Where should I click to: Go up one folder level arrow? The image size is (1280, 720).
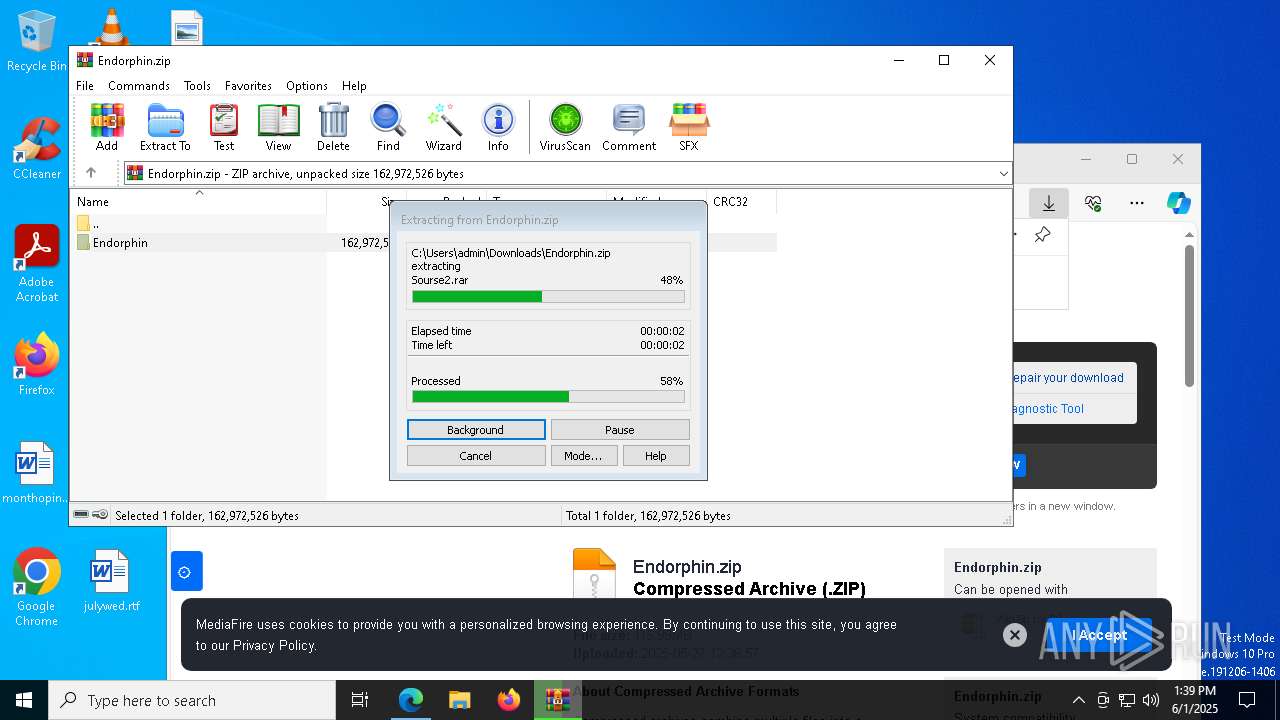[91, 173]
